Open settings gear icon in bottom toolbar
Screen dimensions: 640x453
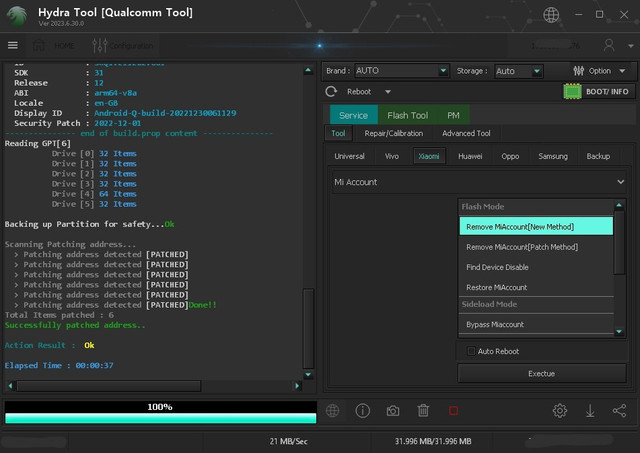point(560,411)
